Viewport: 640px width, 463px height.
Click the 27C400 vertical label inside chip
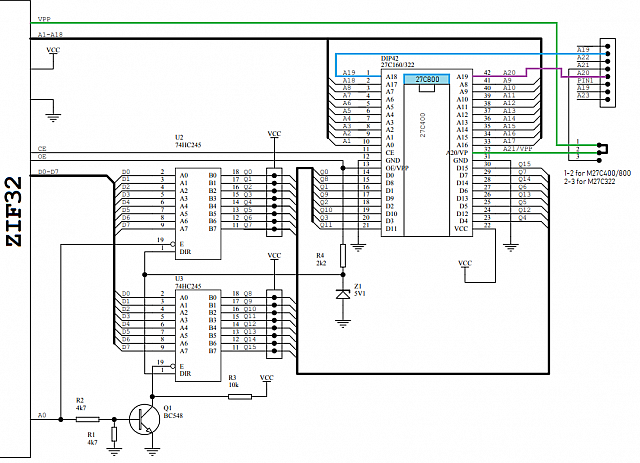pos(422,125)
